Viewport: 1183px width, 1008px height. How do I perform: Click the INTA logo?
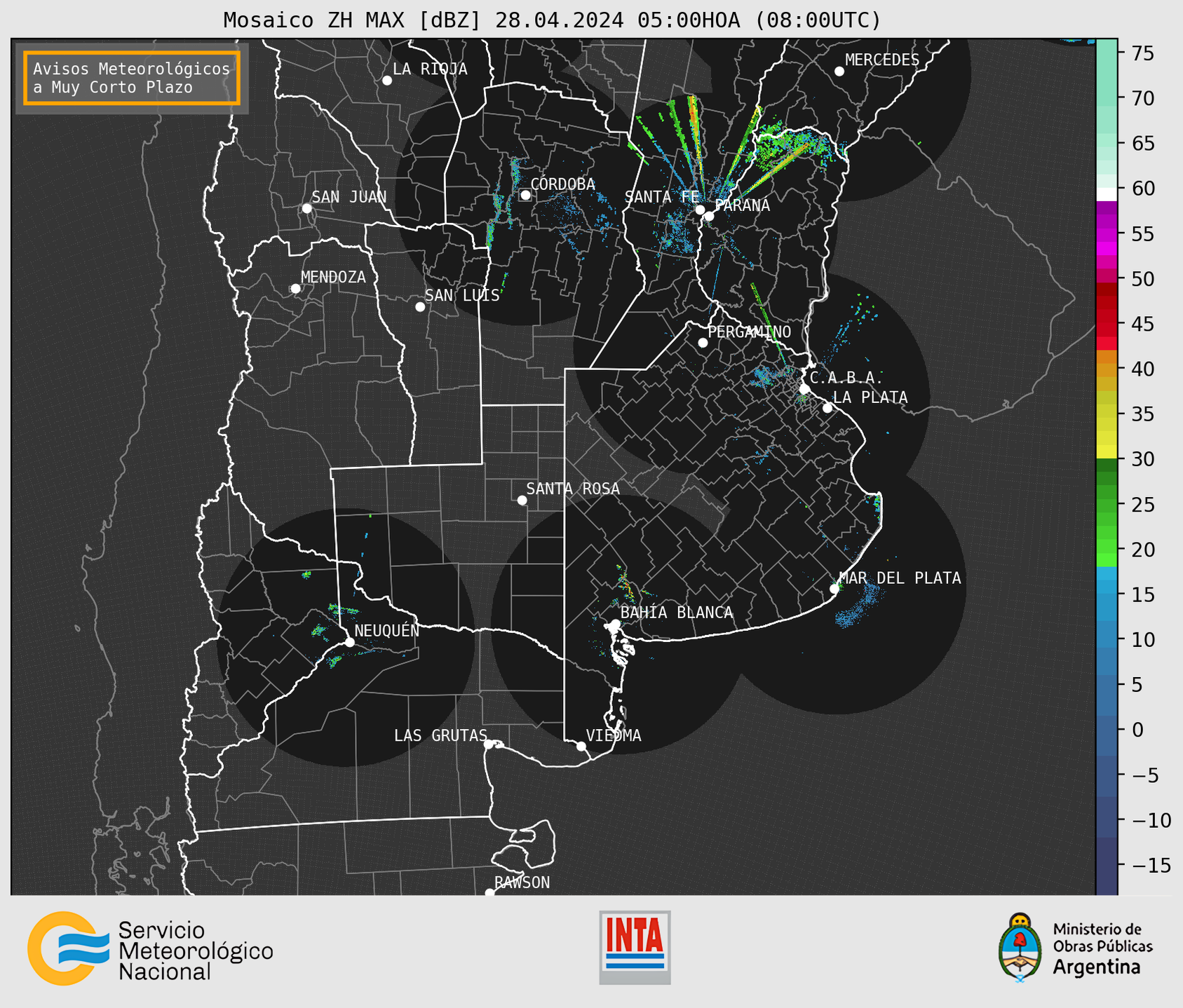[x=635, y=947]
